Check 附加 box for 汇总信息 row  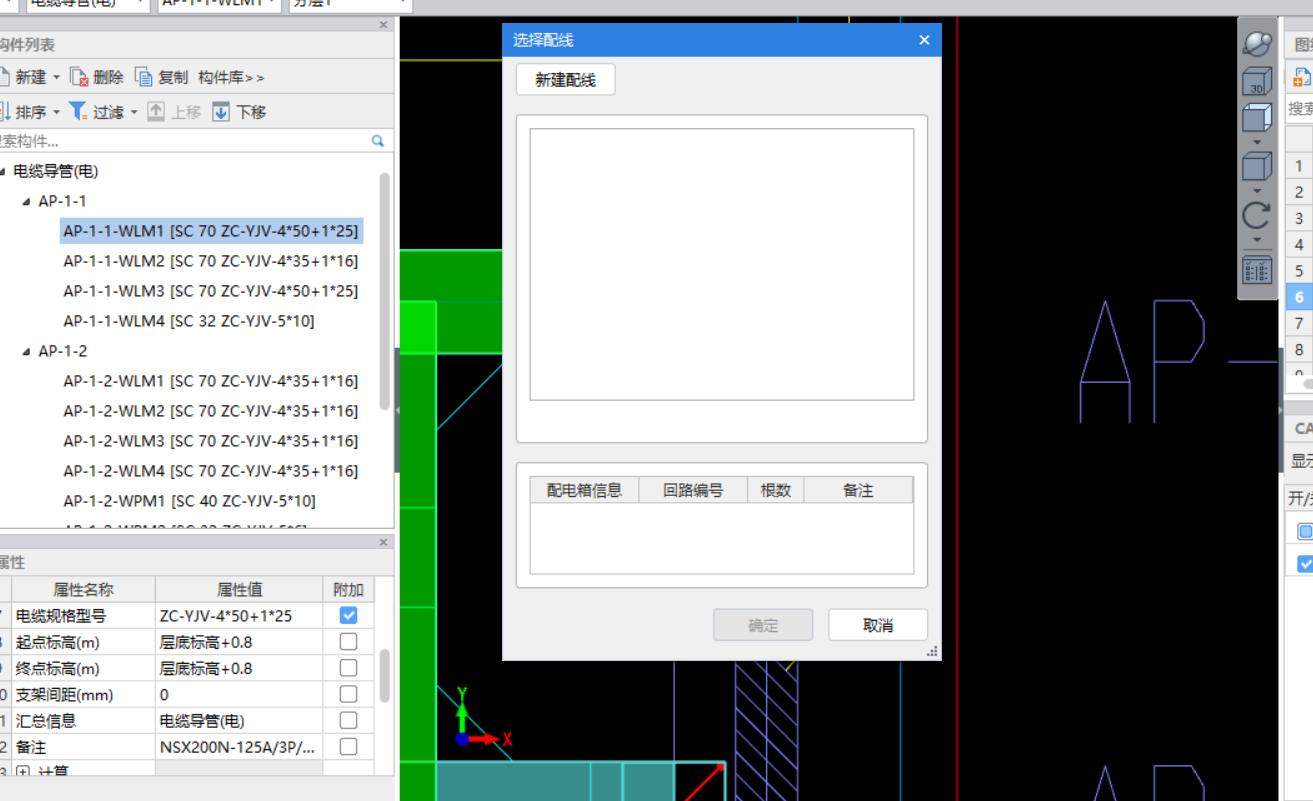point(348,720)
